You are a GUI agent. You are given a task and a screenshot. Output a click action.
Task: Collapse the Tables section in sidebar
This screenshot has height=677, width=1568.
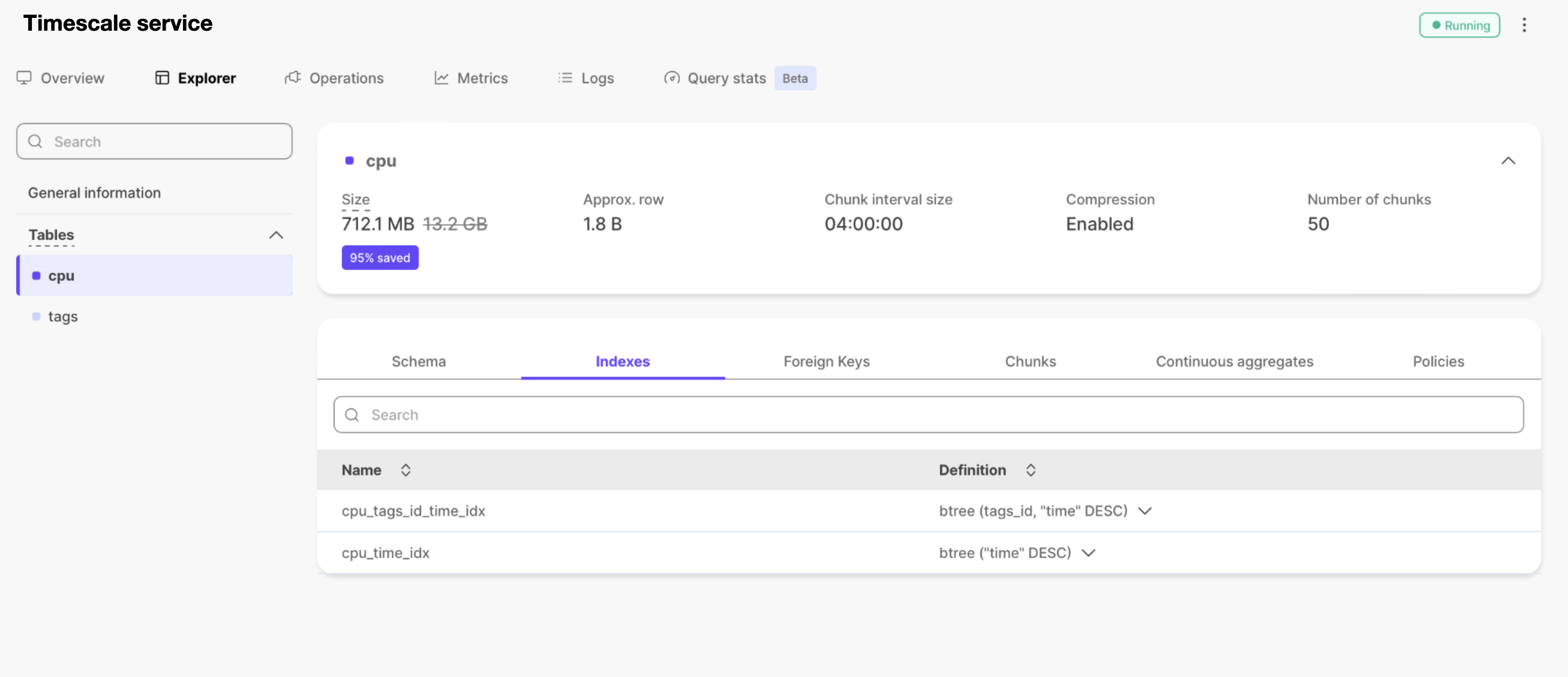point(276,235)
